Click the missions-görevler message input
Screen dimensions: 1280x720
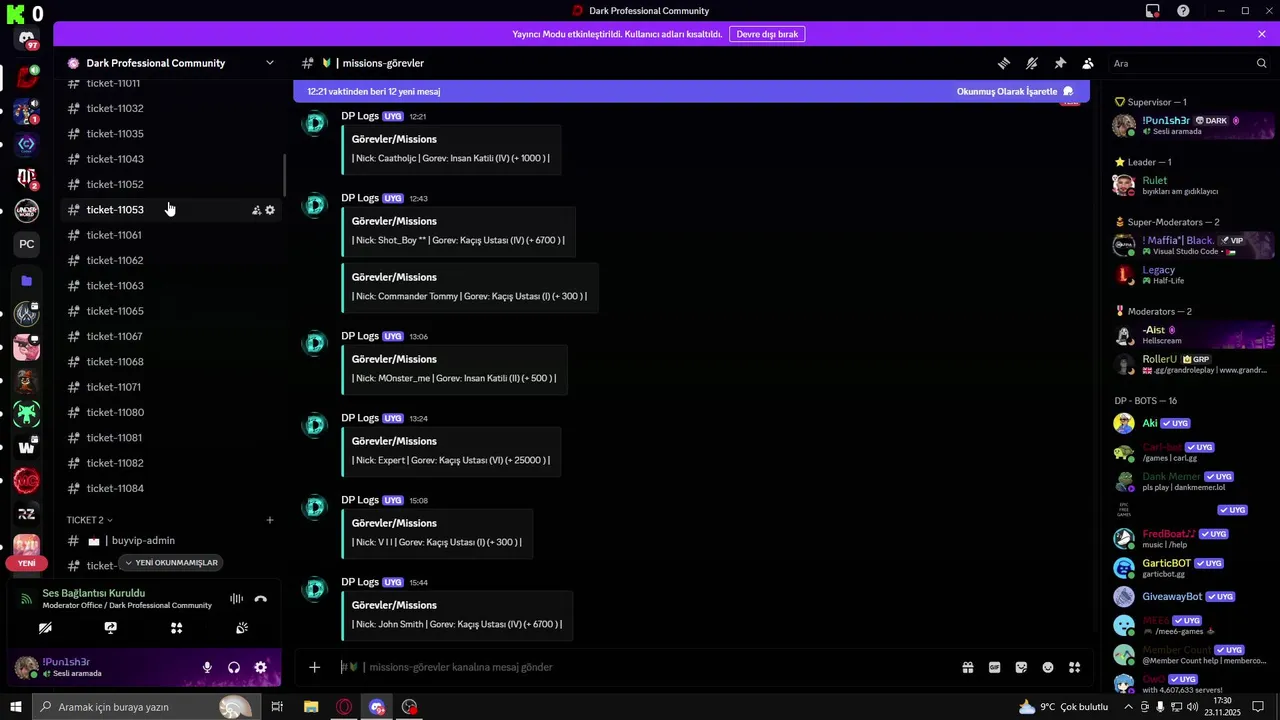coord(640,667)
